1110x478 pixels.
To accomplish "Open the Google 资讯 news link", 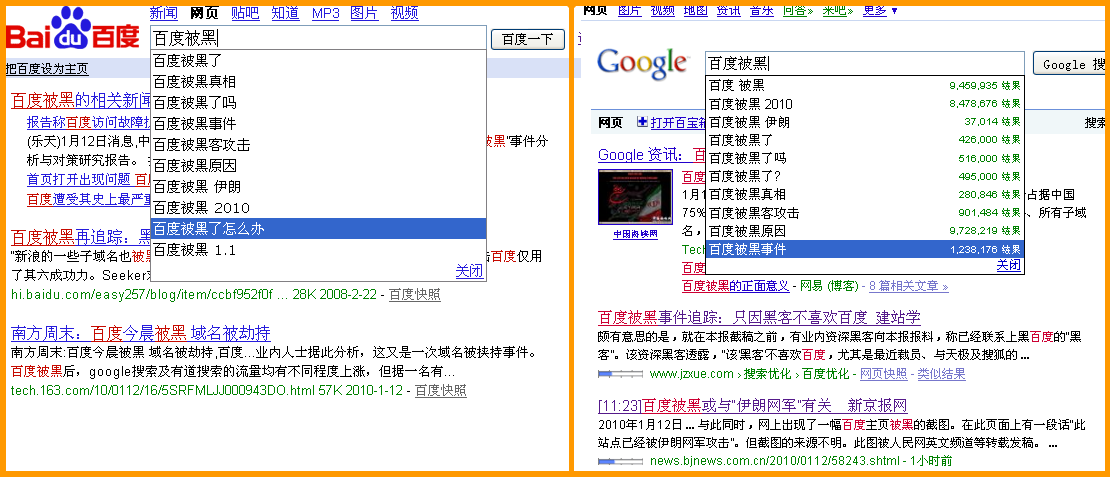I will pos(651,155).
